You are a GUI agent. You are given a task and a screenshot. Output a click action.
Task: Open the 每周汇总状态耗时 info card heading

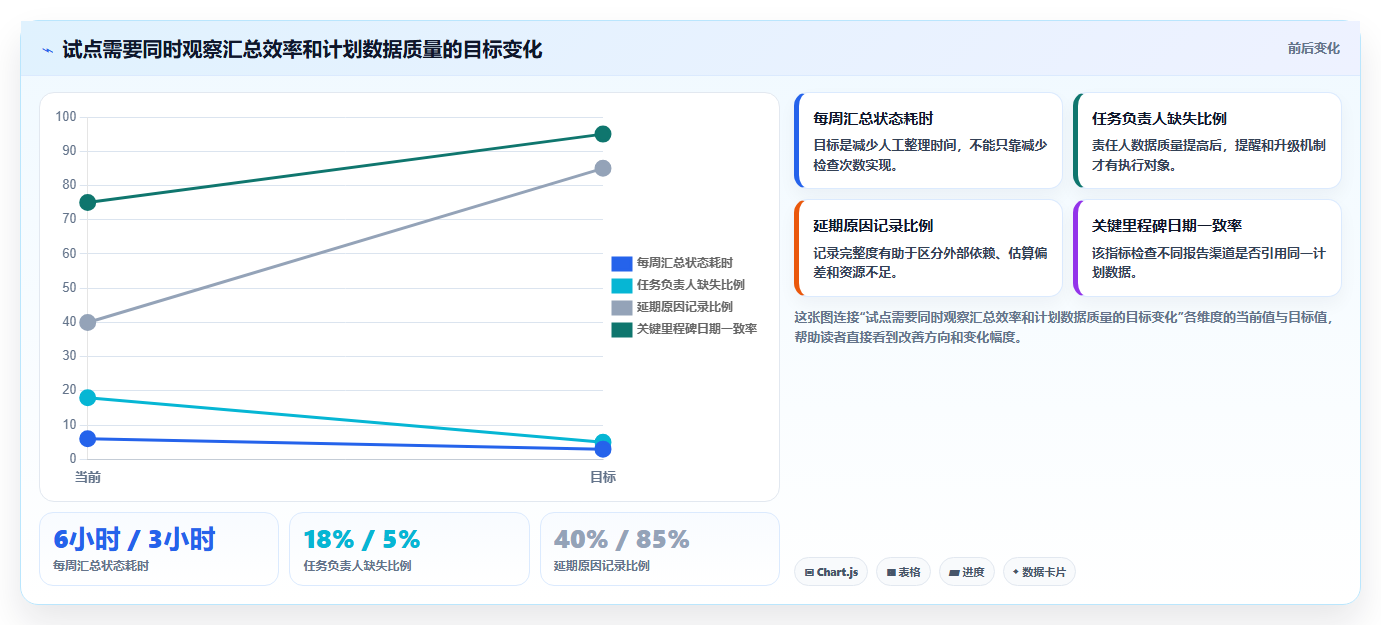click(874, 118)
